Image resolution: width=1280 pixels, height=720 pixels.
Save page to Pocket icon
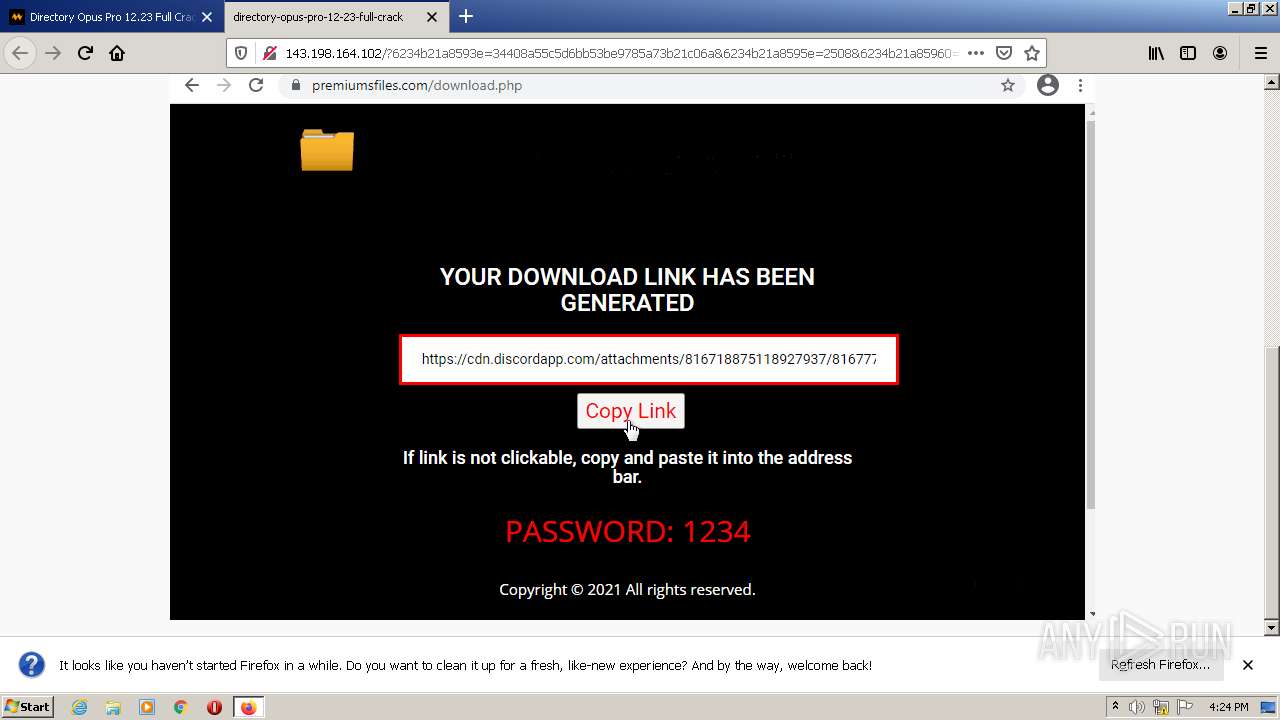(x=1004, y=53)
